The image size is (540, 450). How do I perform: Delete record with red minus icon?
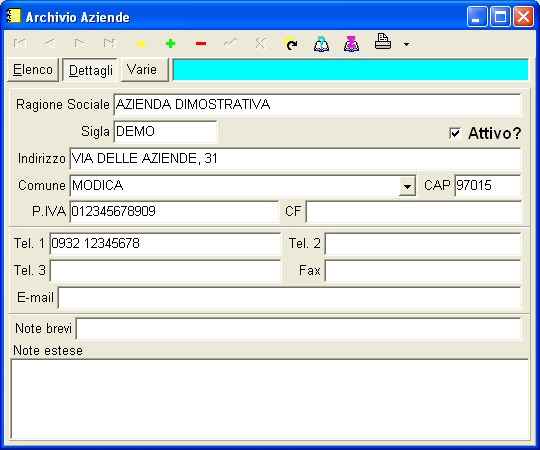coord(201,44)
